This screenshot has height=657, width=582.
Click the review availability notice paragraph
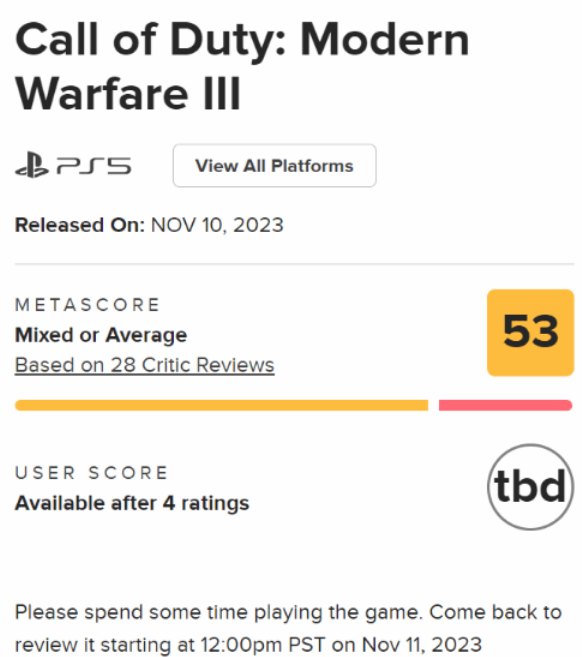[288, 628]
